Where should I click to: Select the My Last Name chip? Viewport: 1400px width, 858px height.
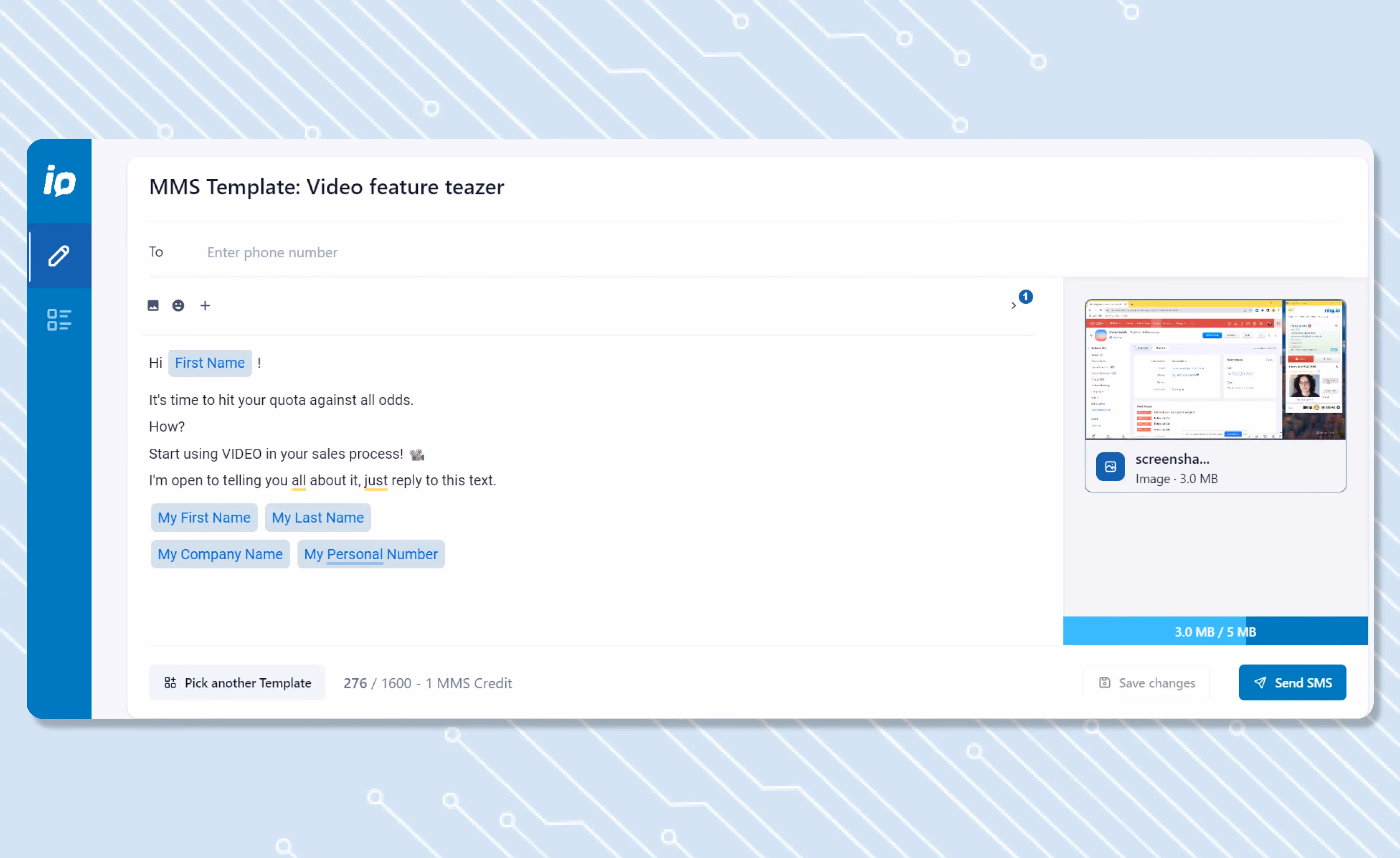click(x=318, y=517)
